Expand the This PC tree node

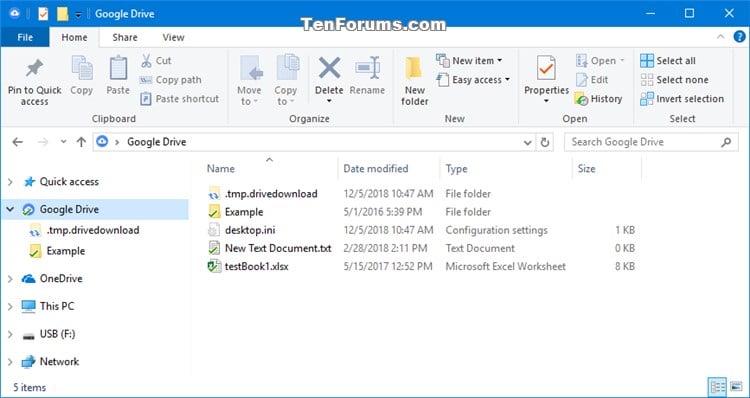(x=10, y=306)
